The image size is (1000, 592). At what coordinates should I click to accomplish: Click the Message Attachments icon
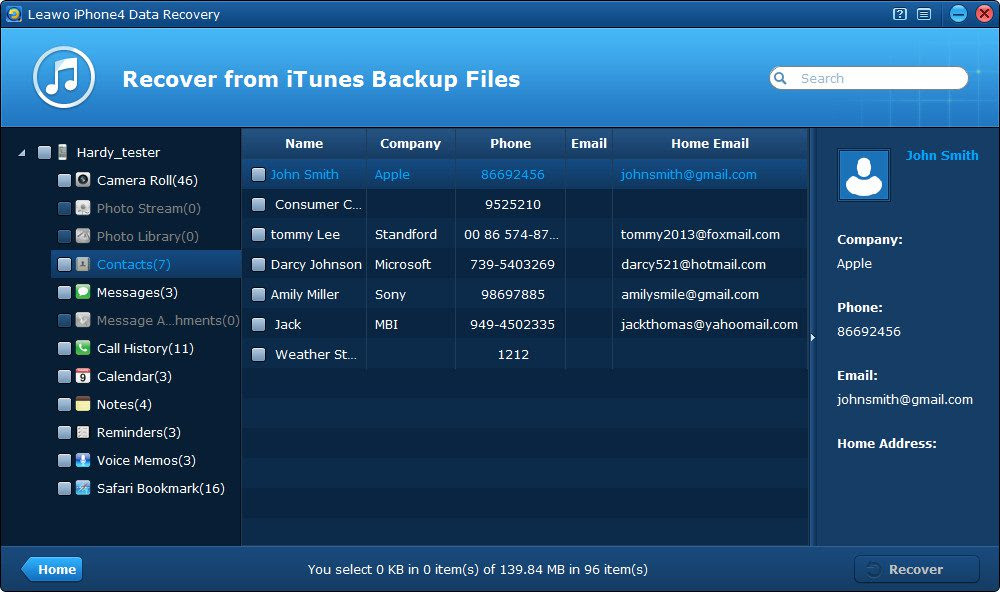[83, 320]
